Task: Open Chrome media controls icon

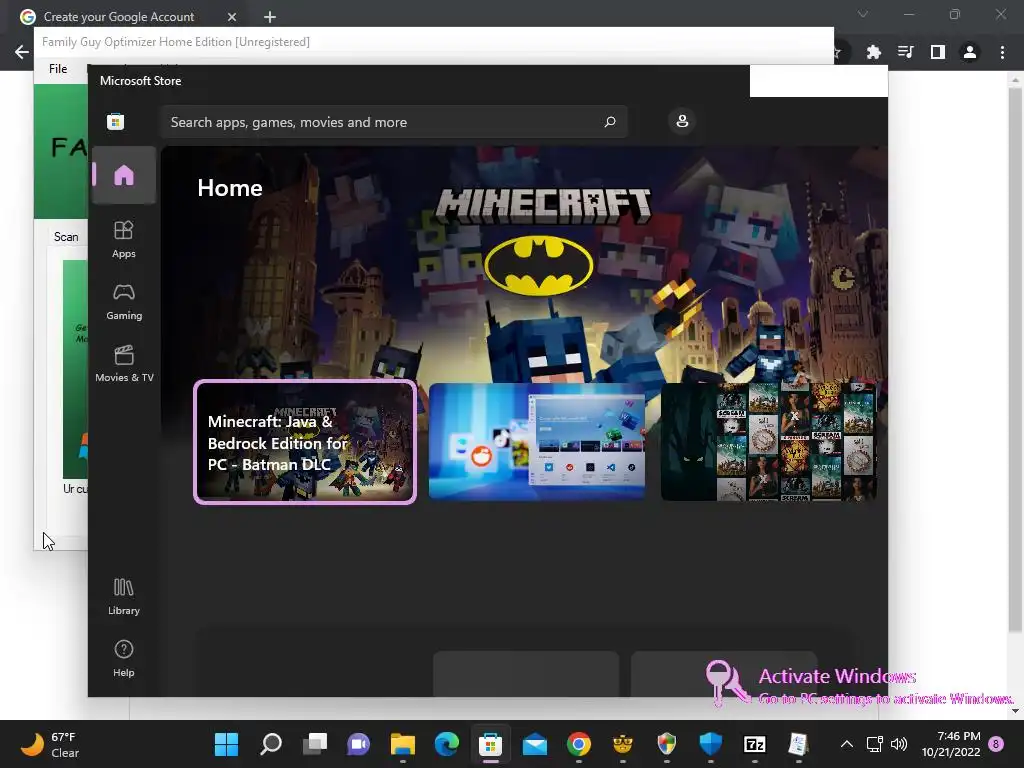Action: (906, 52)
